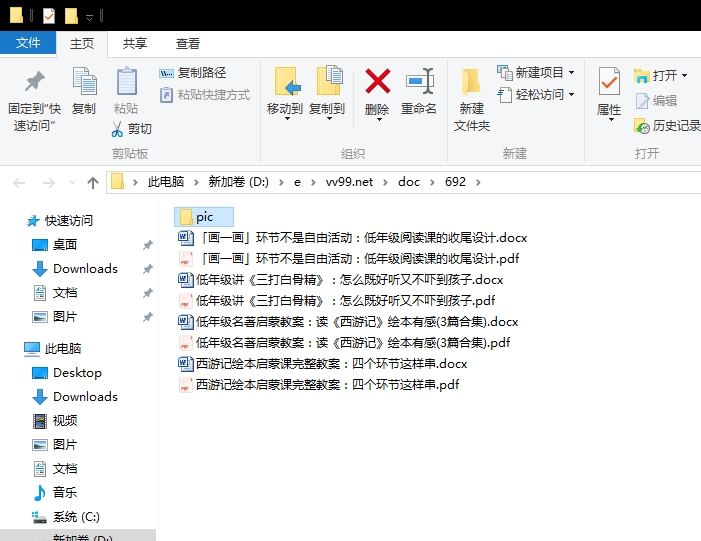Viewport: 701px width, 541px height.
Task: Open the Move to menu
Action: (285, 93)
